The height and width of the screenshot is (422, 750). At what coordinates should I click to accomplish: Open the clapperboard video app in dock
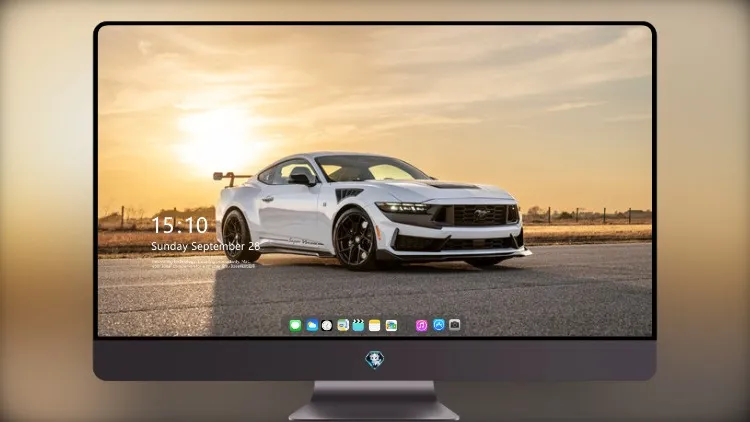coord(358,325)
